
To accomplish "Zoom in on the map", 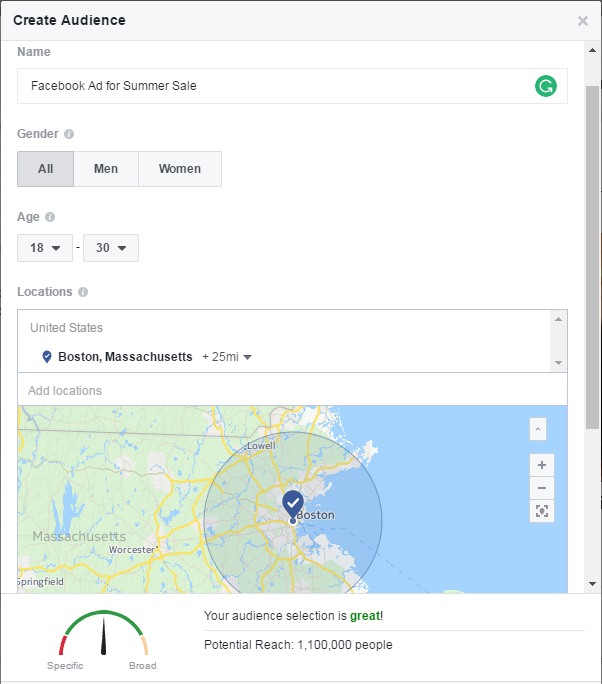I will (542, 465).
